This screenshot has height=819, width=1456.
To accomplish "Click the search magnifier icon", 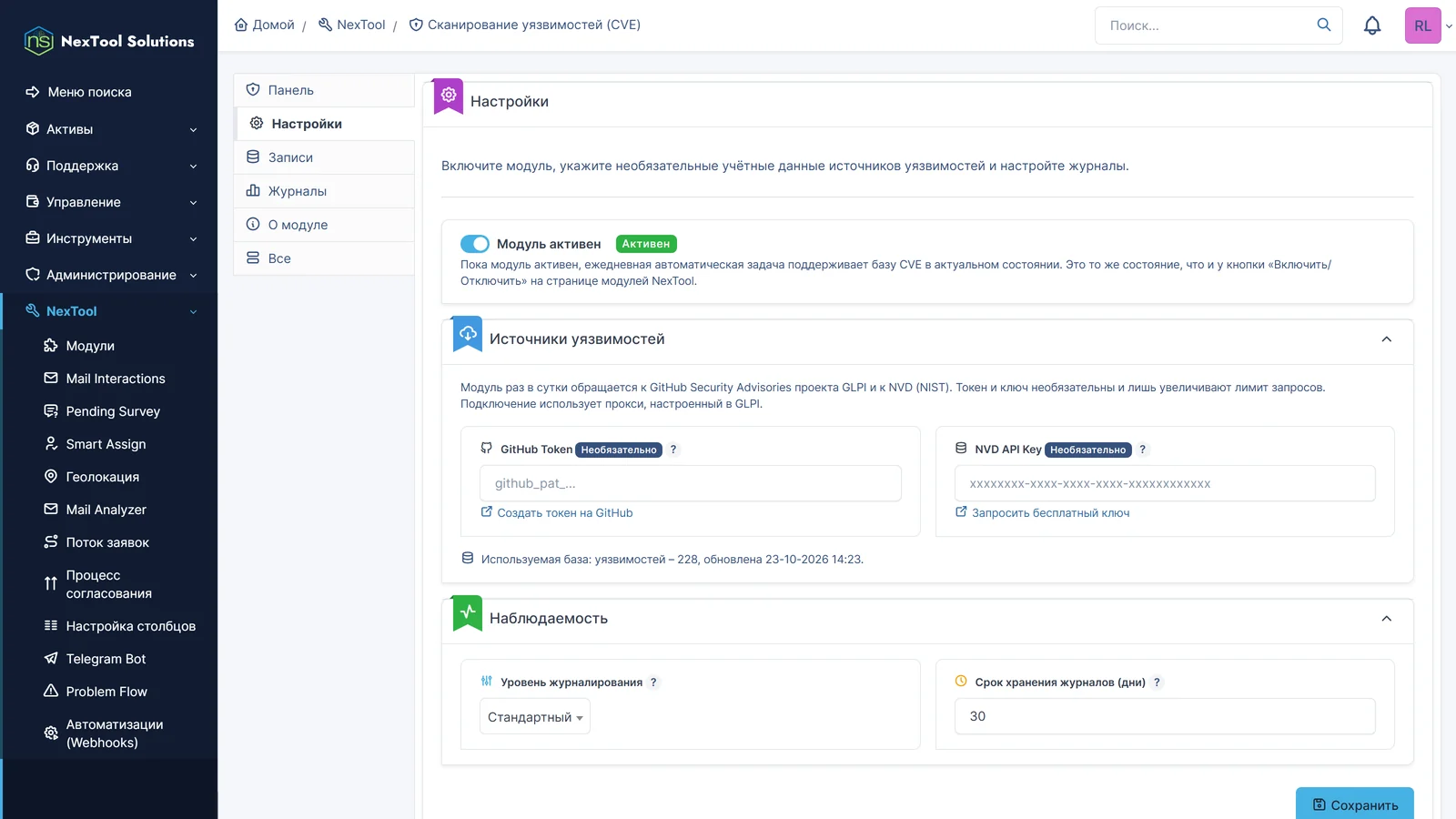I will pos(1324,25).
